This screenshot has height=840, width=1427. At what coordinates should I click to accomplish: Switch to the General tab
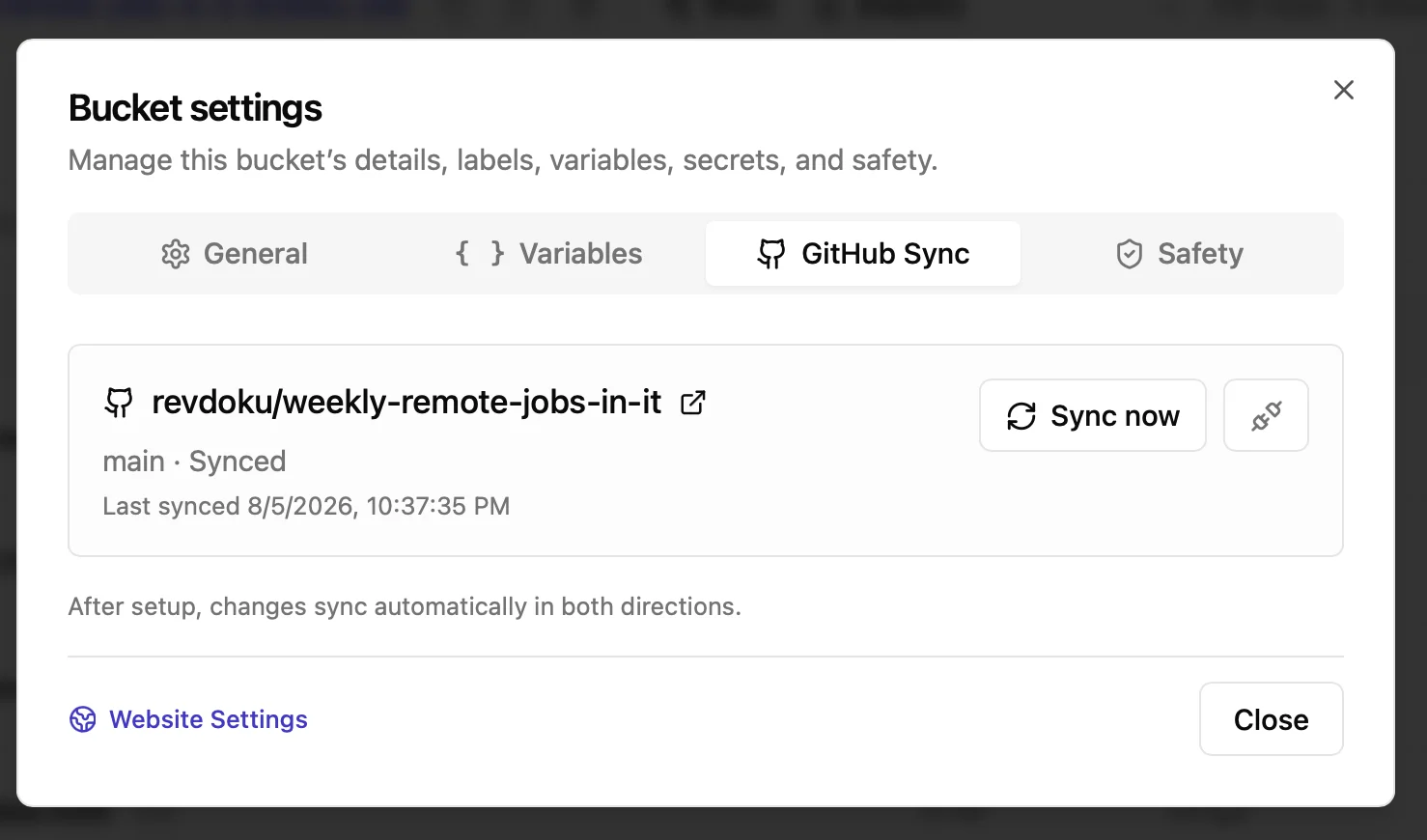tap(234, 254)
